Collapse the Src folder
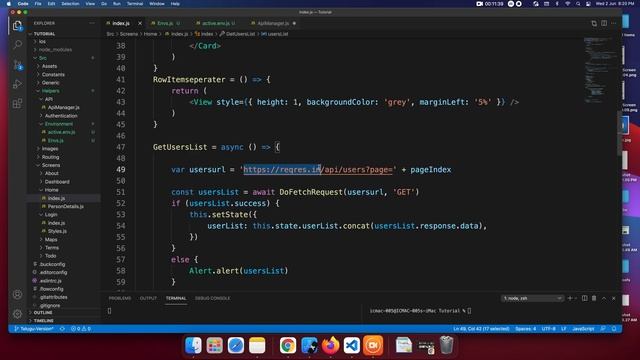 pyautogui.click(x=42, y=58)
